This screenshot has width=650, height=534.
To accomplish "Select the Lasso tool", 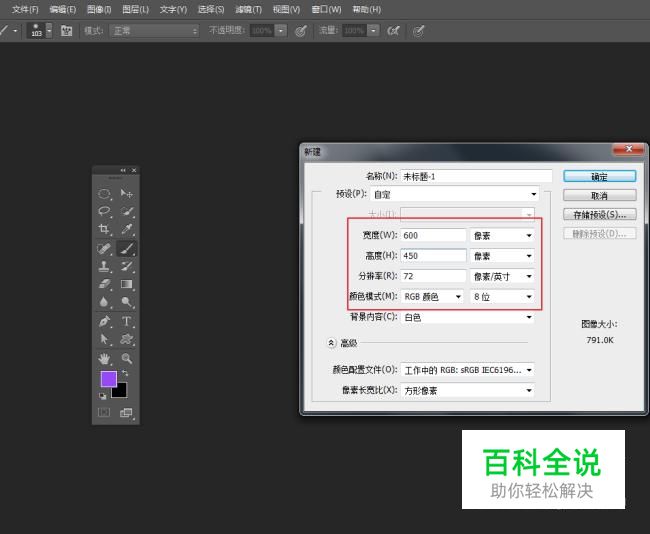I will point(104,211).
